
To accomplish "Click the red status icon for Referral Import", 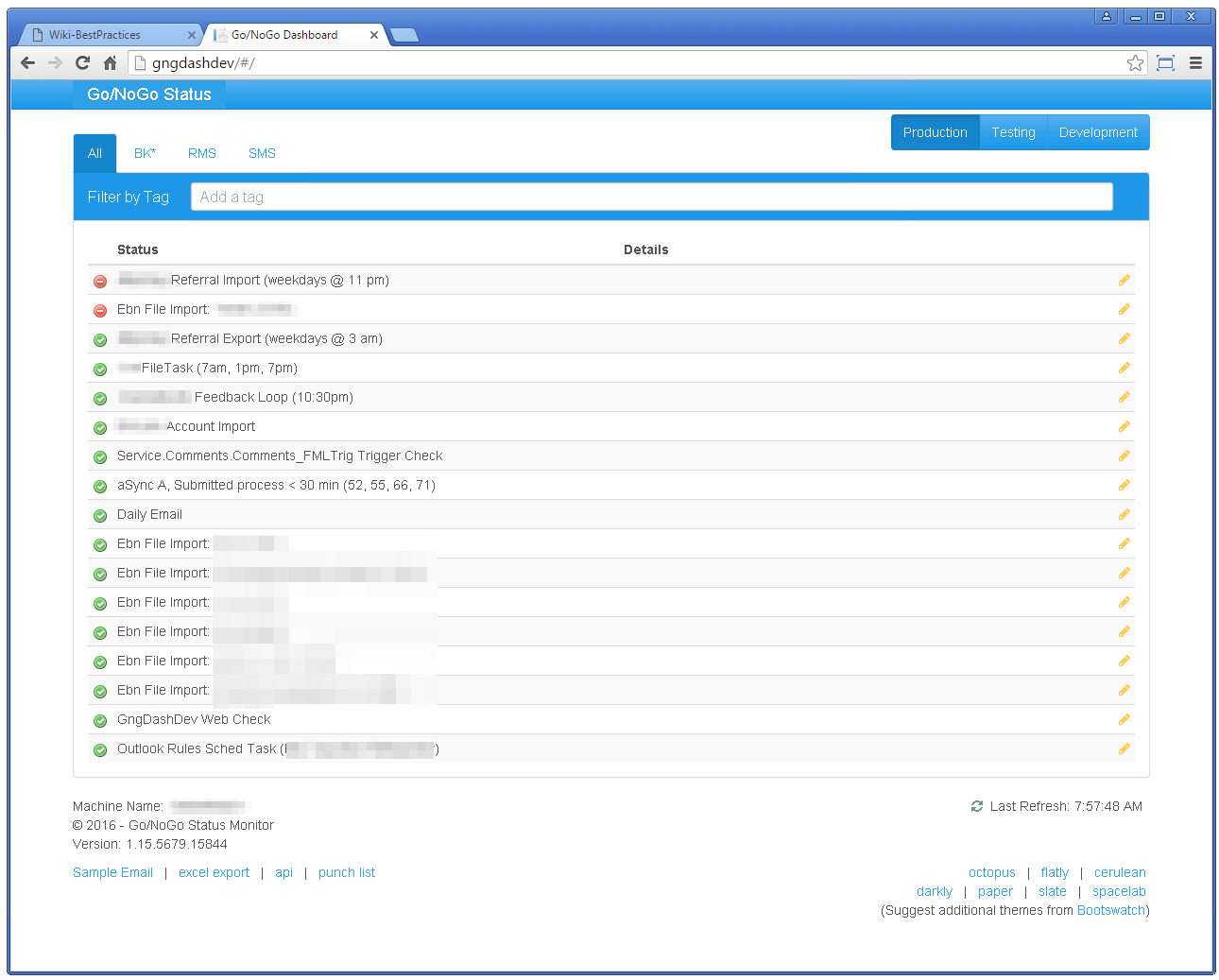I will pos(100,281).
